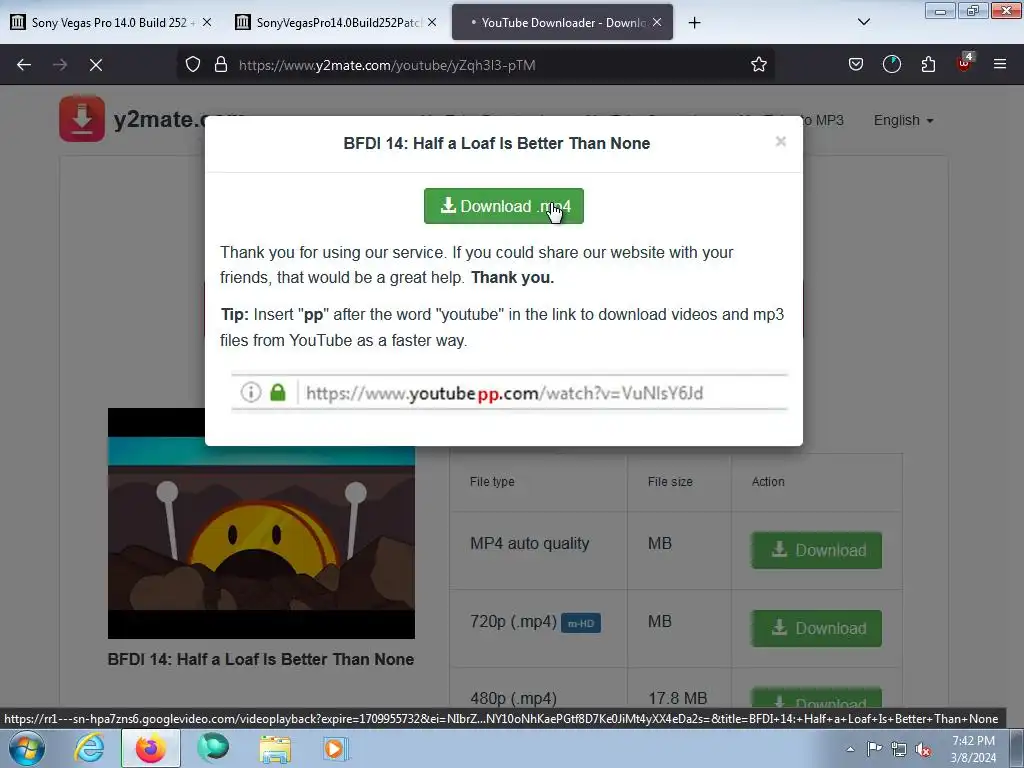Open the Save to Pocket icon
The height and width of the screenshot is (768, 1024).
point(856,65)
